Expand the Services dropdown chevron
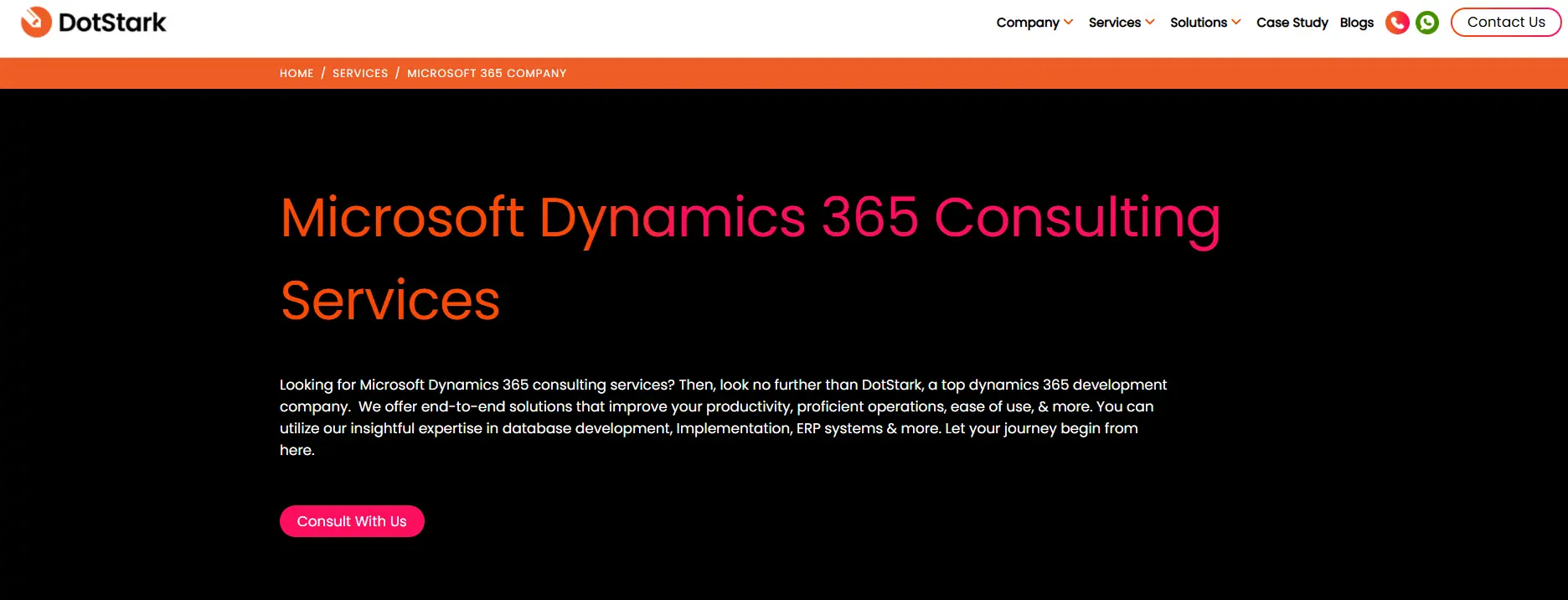This screenshot has width=1568, height=600. (x=1150, y=22)
